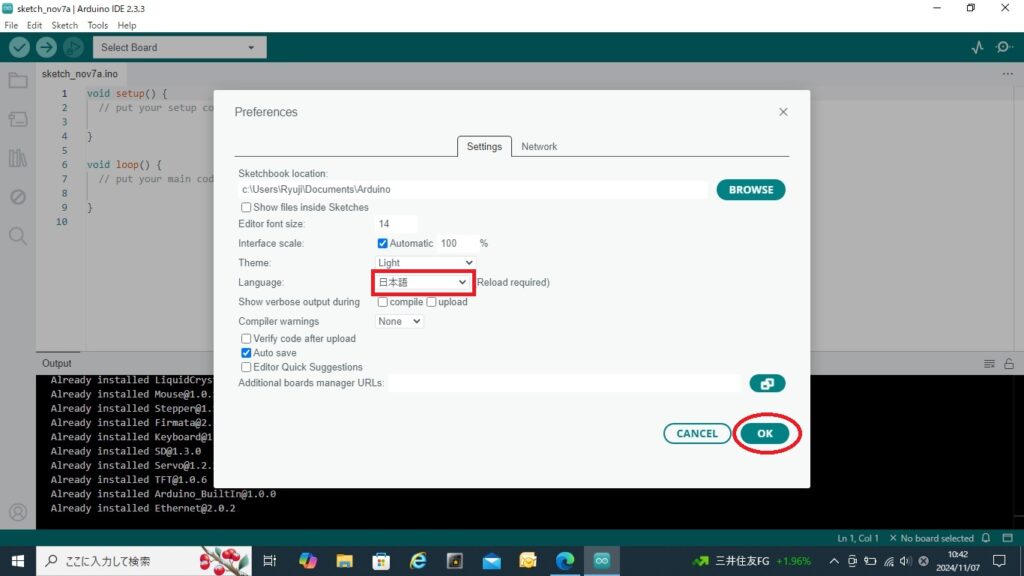Switch to the Network tab

539,146
